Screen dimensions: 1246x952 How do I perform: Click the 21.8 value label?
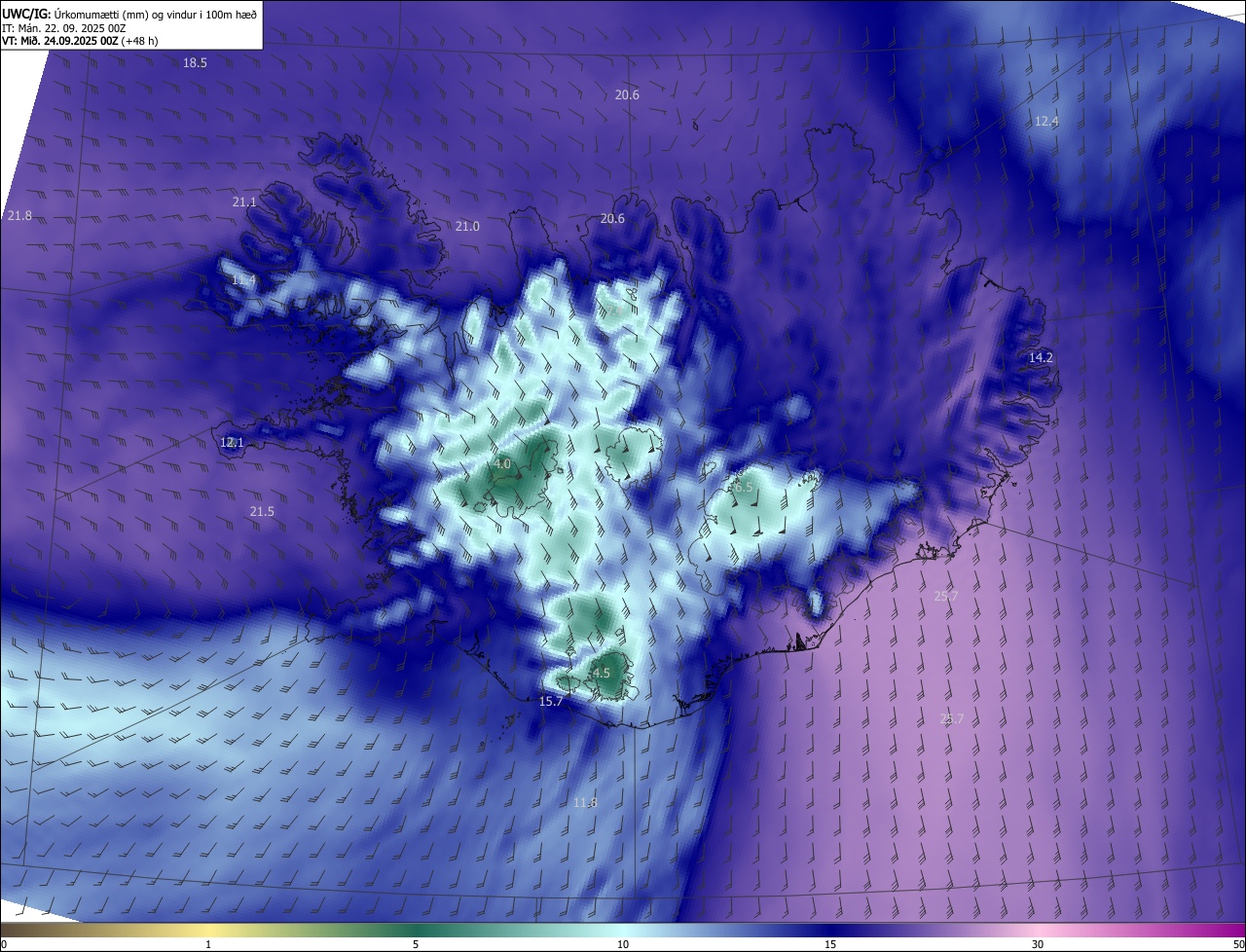(19, 215)
